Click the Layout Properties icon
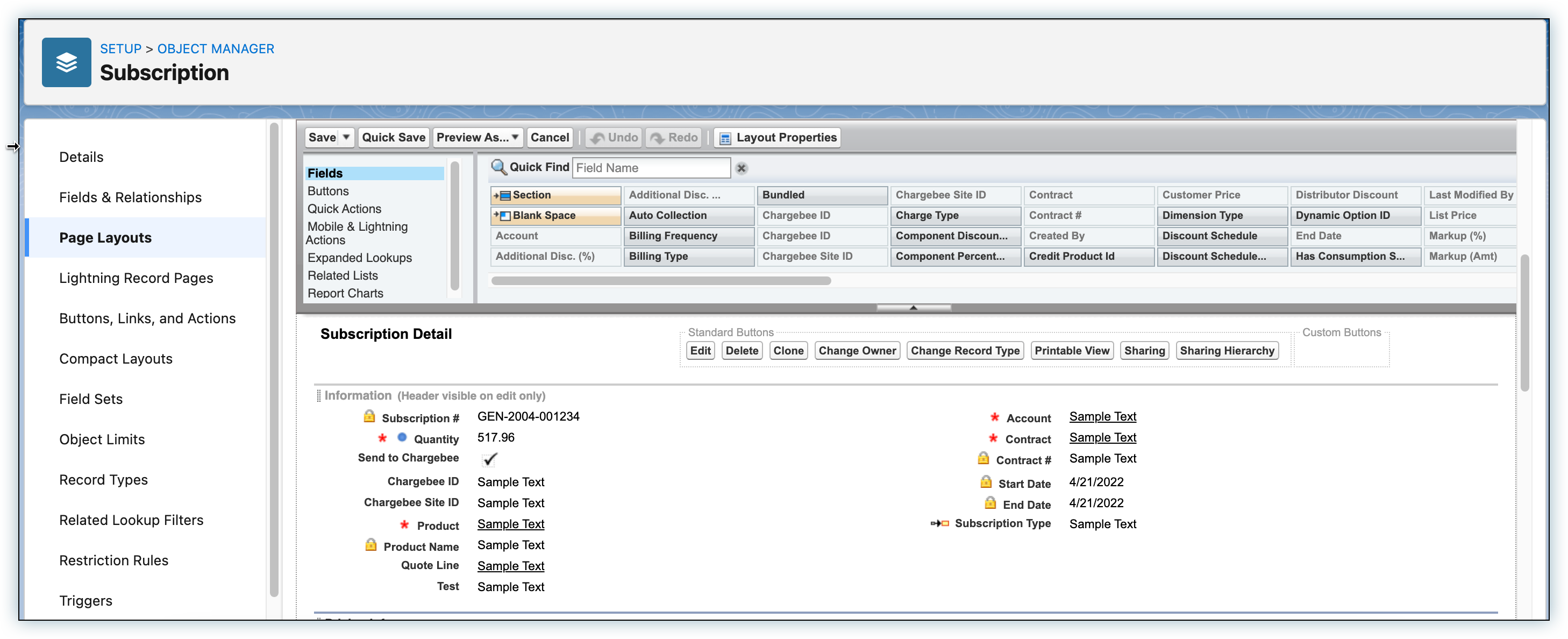 [724, 138]
